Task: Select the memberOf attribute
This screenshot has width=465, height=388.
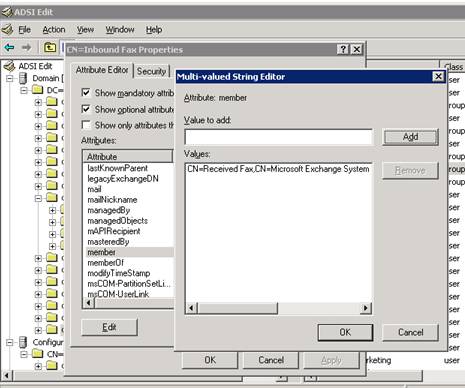Action: (x=105, y=263)
